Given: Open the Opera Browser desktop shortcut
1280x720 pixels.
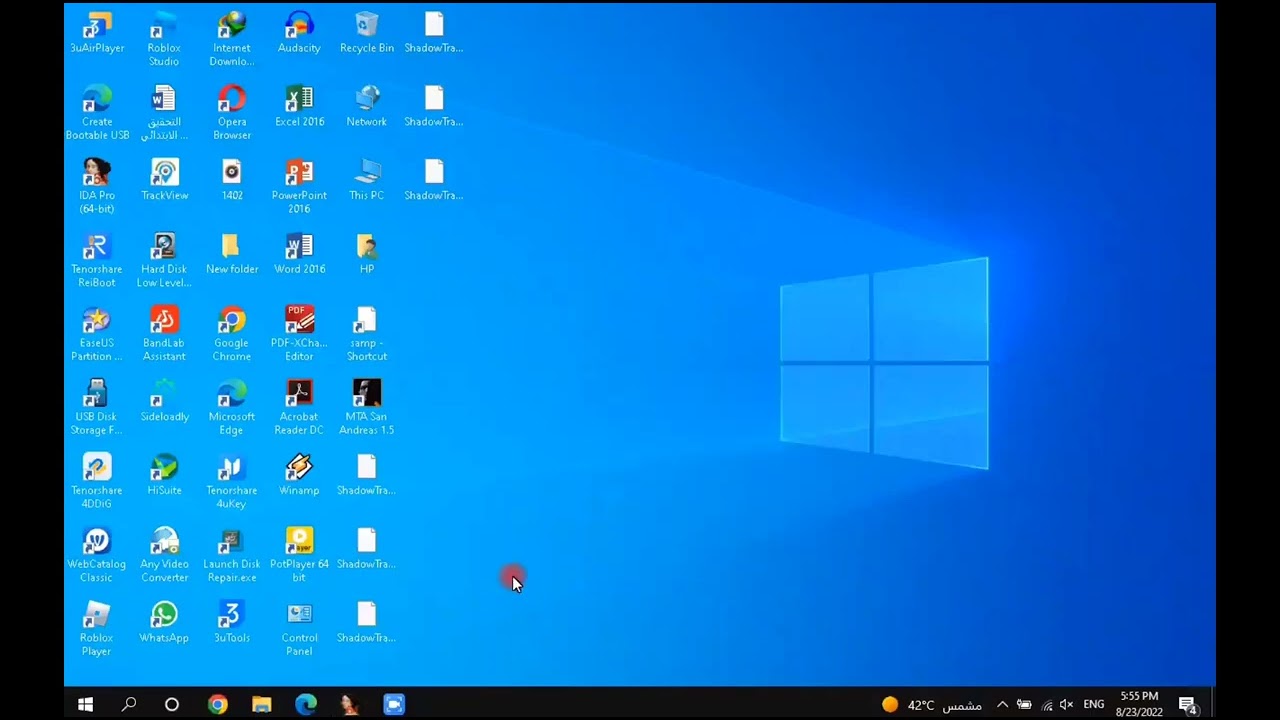Looking at the screenshot, I should pos(232,113).
